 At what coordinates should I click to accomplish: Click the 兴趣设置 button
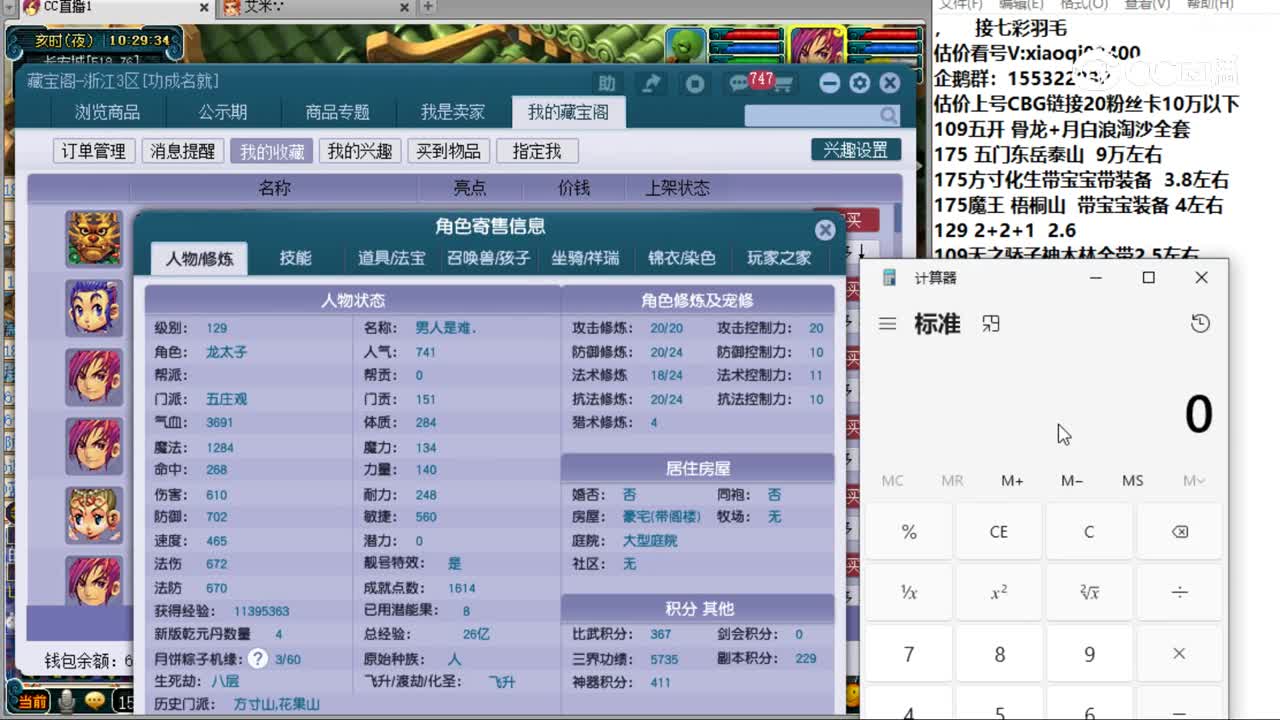click(855, 148)
